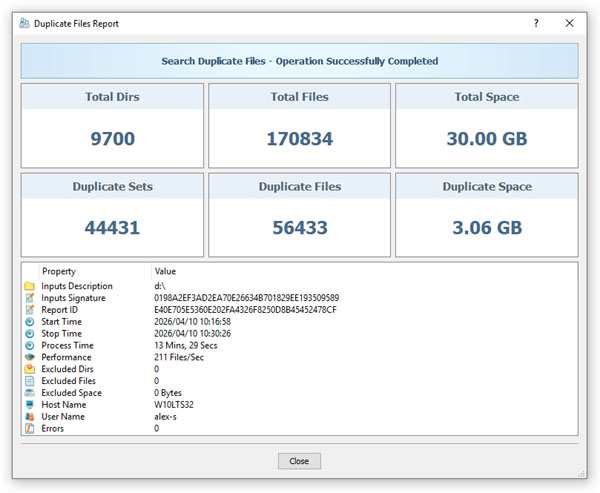Click the Inputs Description folder icon
This screenshot has width=600, height=493.
29,286
